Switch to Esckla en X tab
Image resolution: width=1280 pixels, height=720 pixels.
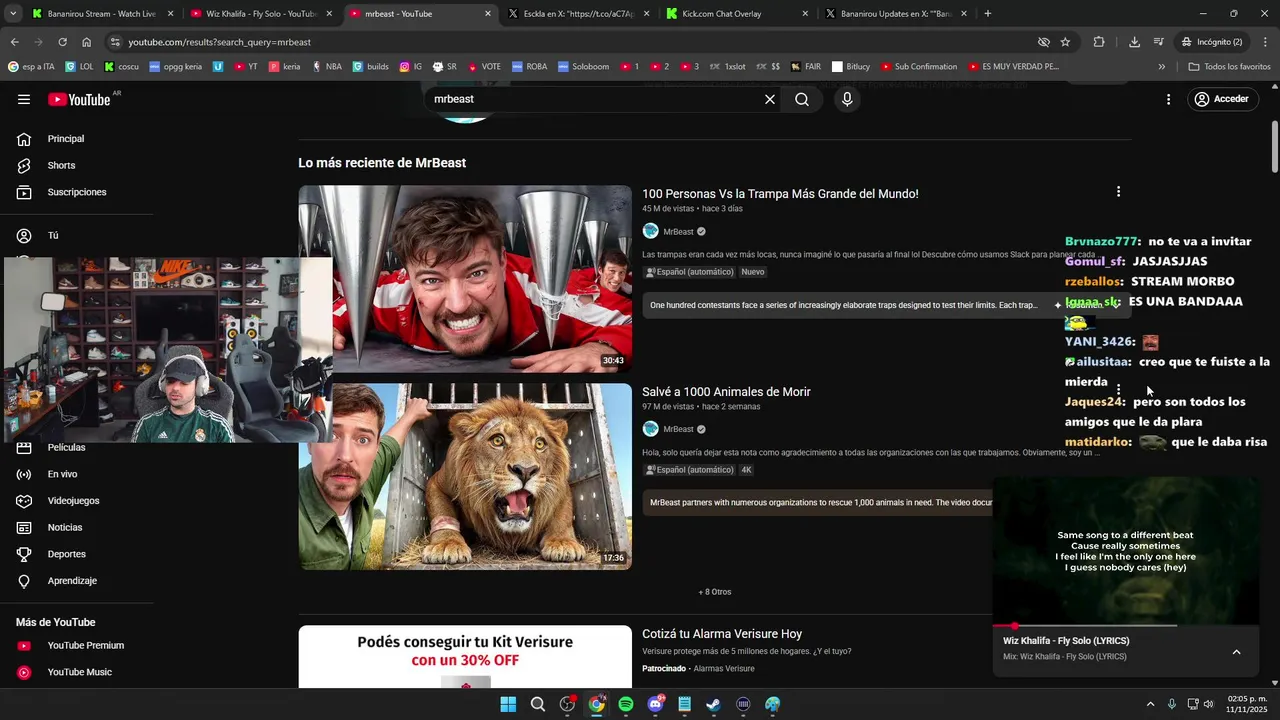click(x=578, y=14)
